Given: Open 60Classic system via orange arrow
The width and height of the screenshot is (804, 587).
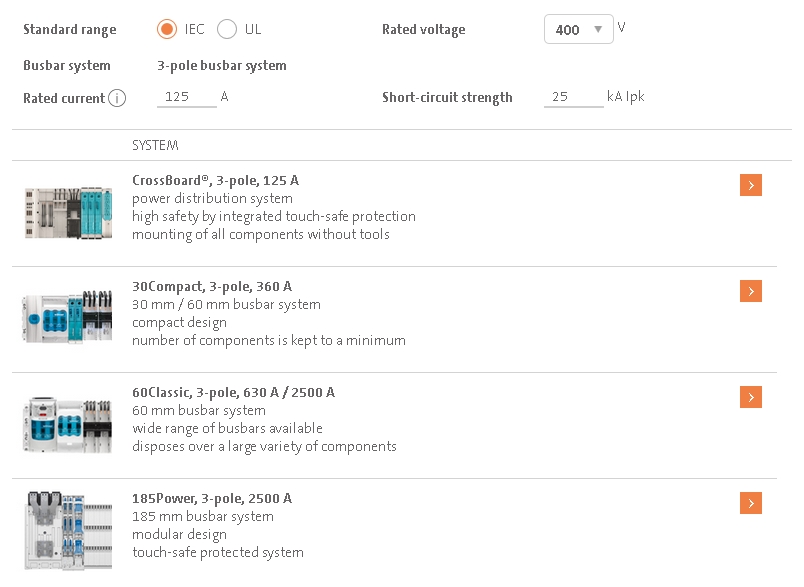Looking at the screenshot, I should [x=751, y=397].
